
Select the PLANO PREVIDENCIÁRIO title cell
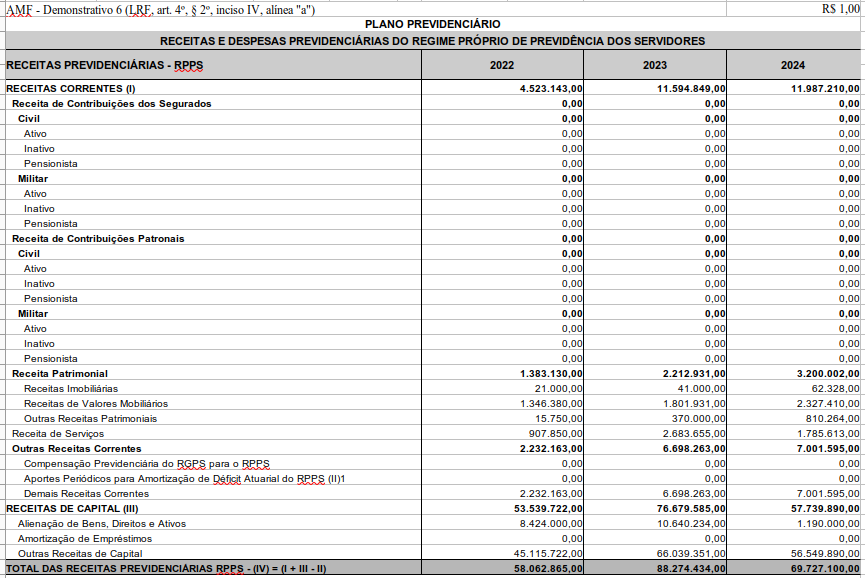click(x=433, y=24)
